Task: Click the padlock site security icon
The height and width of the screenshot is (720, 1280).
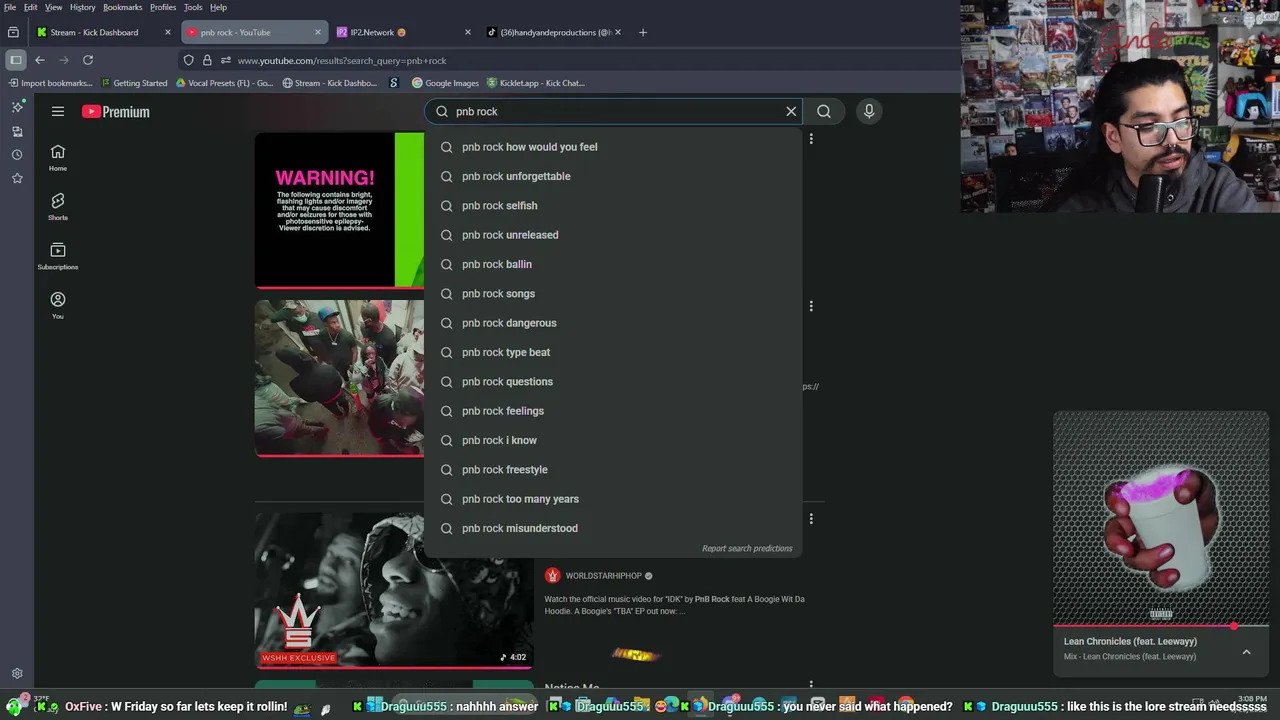Action: click(207, 60)
